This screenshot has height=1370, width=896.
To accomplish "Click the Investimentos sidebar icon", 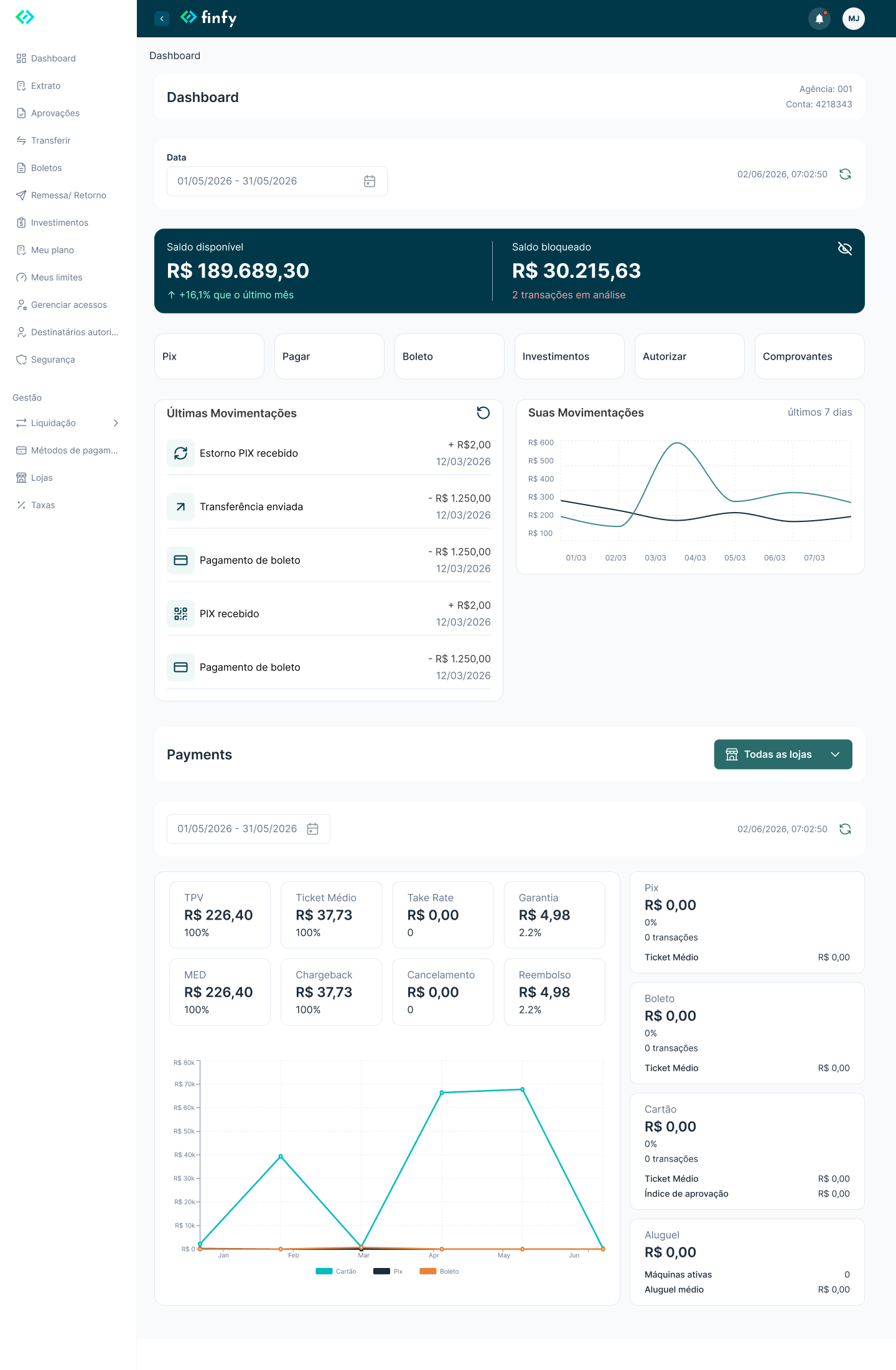I will pos(21,223).
